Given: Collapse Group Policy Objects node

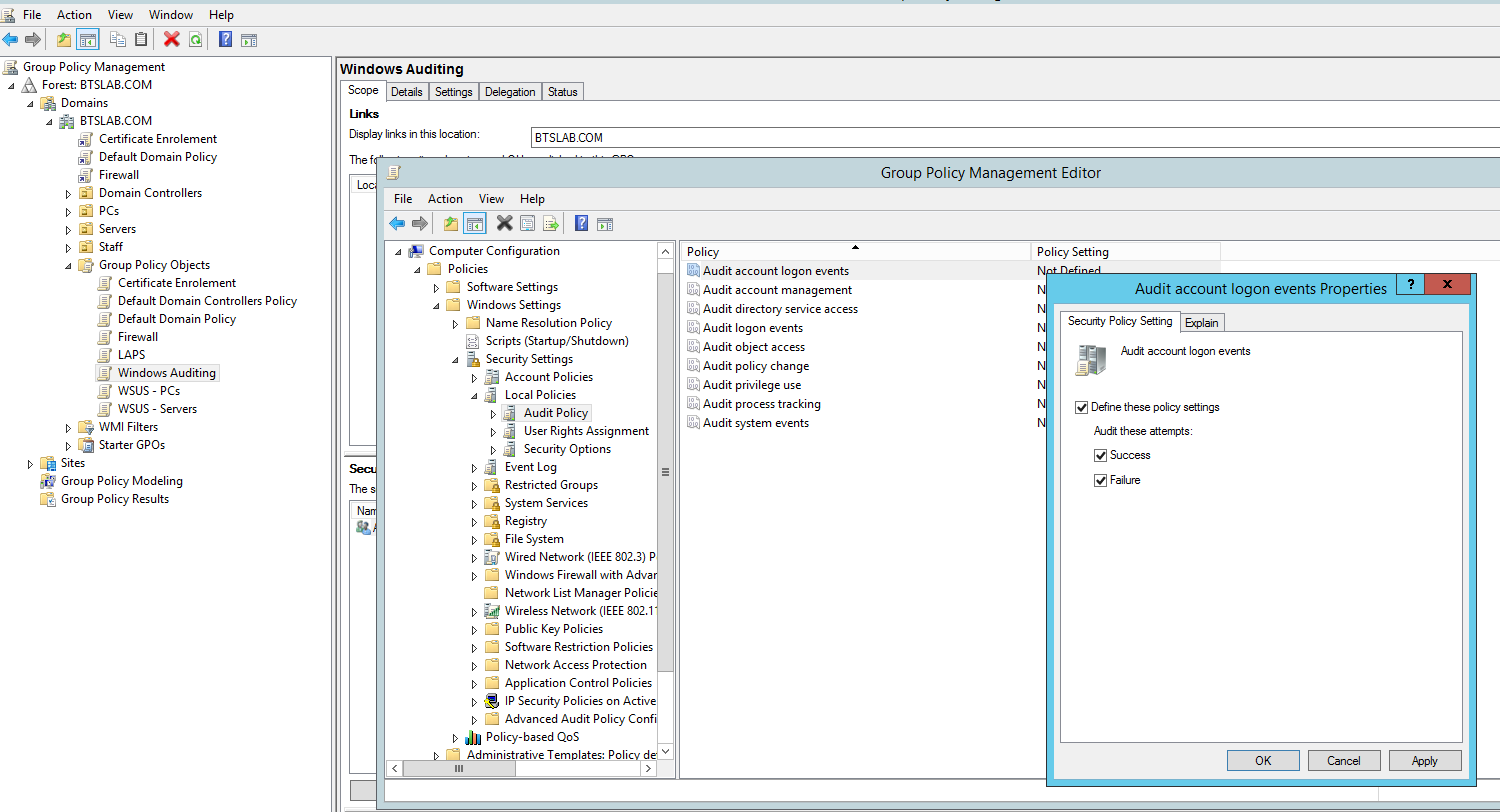Looking at the screenshot, I should click(x=68, y=265).
